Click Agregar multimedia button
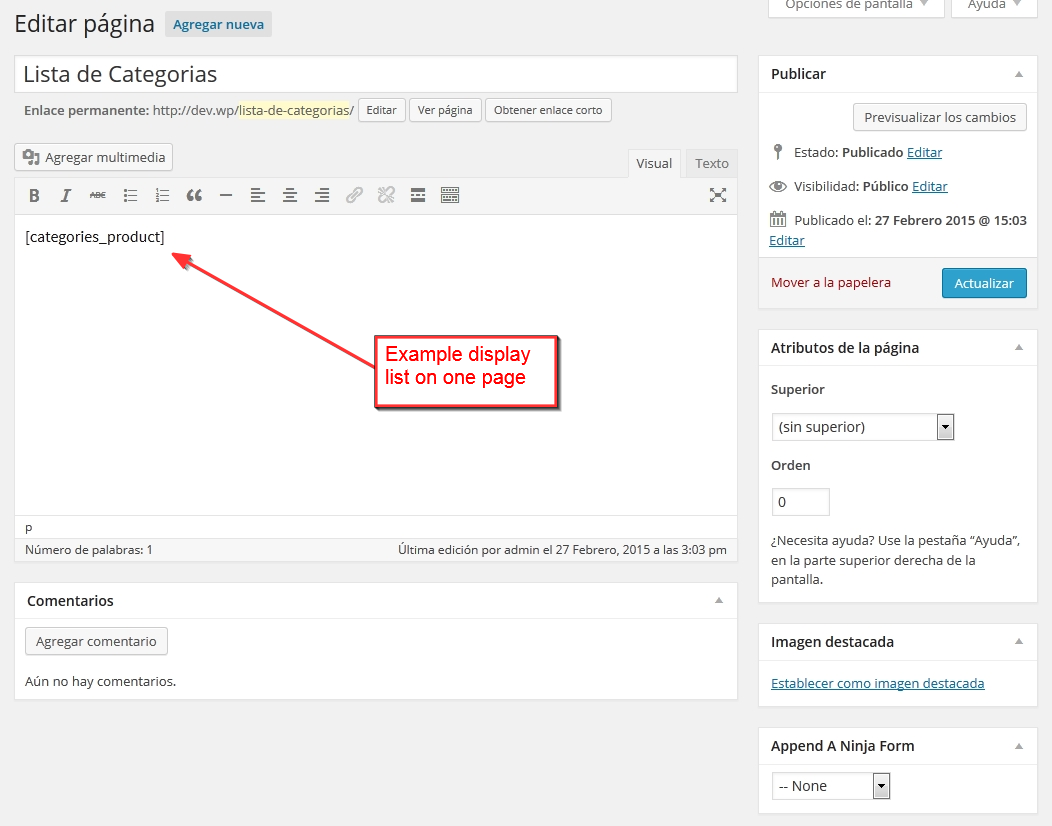 click(94, 157)
